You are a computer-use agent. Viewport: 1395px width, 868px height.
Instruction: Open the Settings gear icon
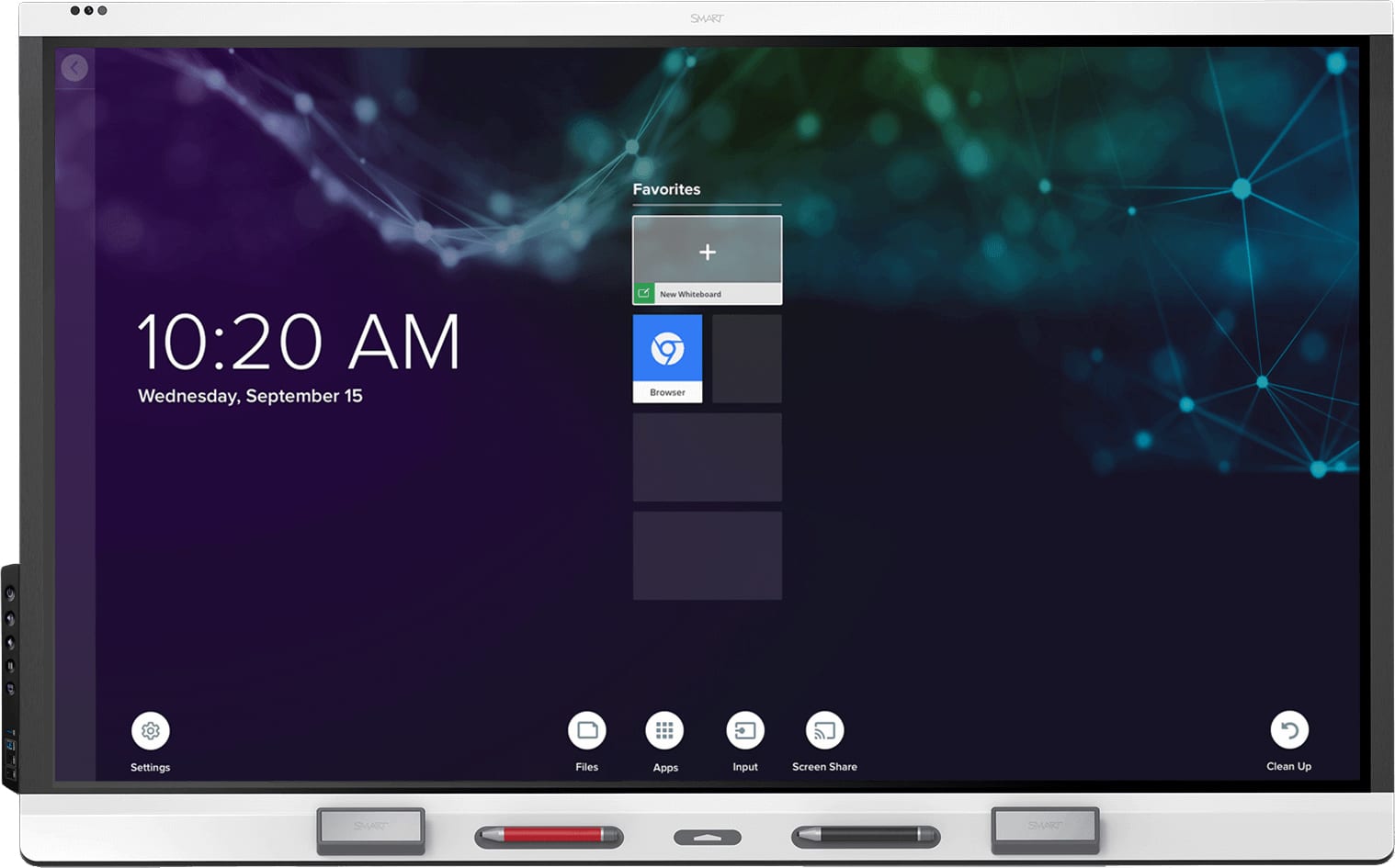coord(151,730)
